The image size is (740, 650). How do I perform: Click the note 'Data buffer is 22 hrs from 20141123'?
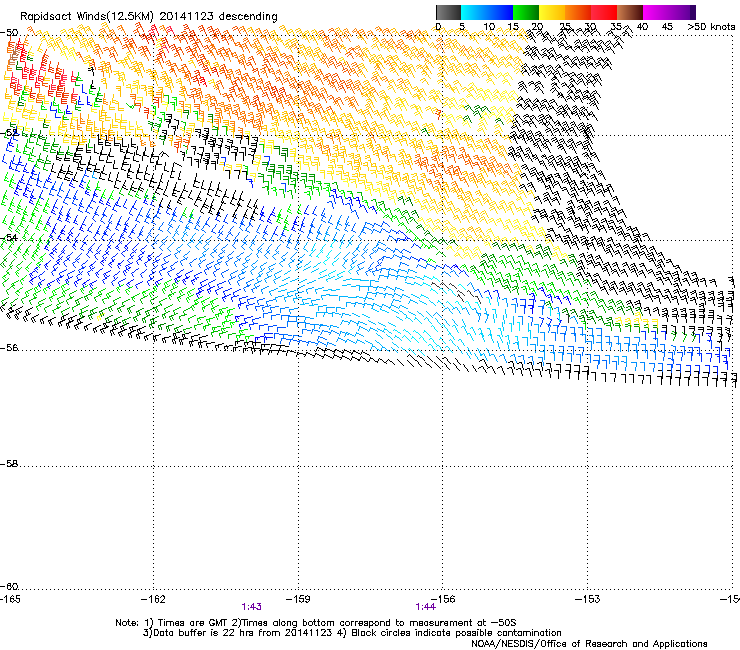[237, 633]
